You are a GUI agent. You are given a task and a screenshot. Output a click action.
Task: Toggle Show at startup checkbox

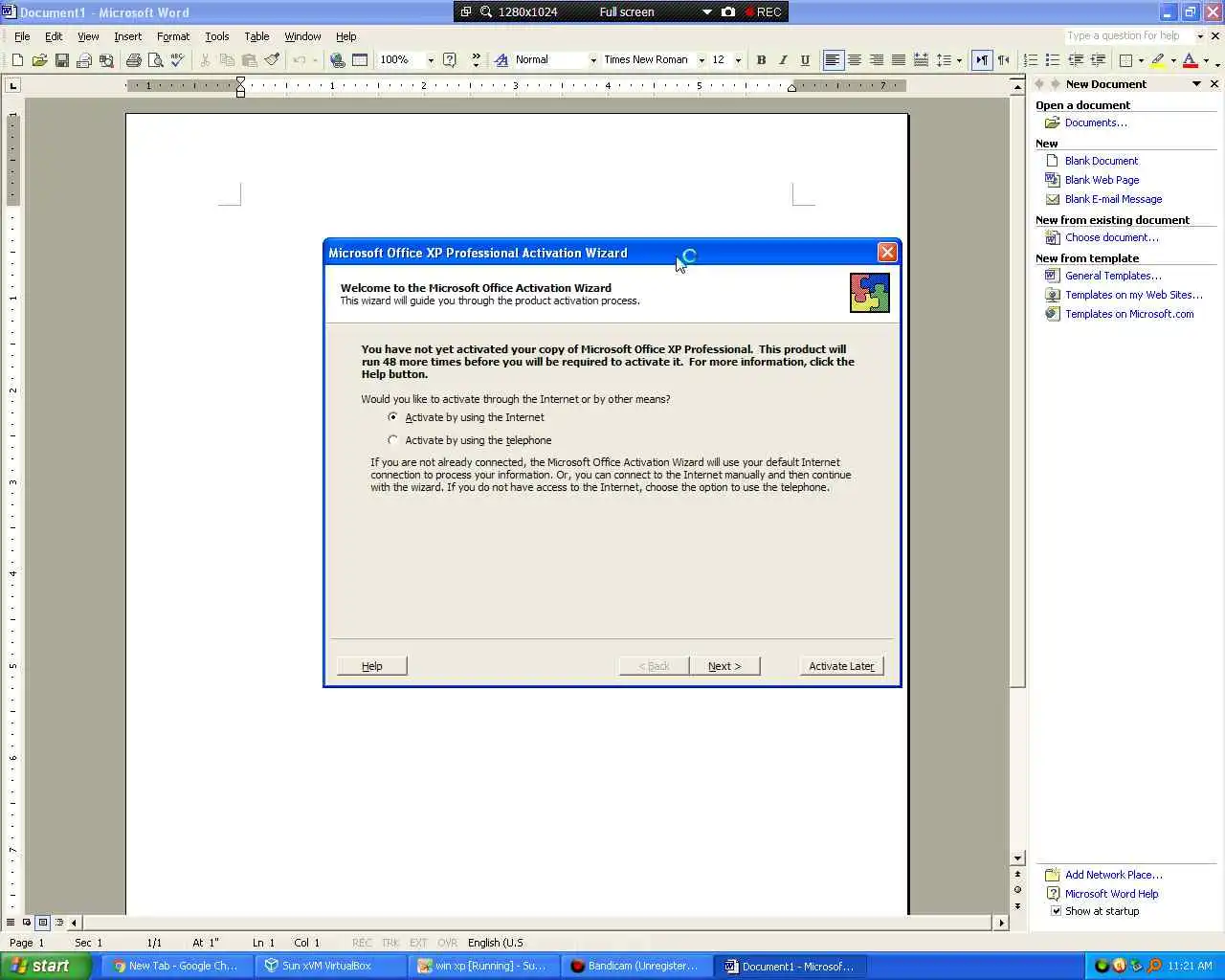point(1057,911)
